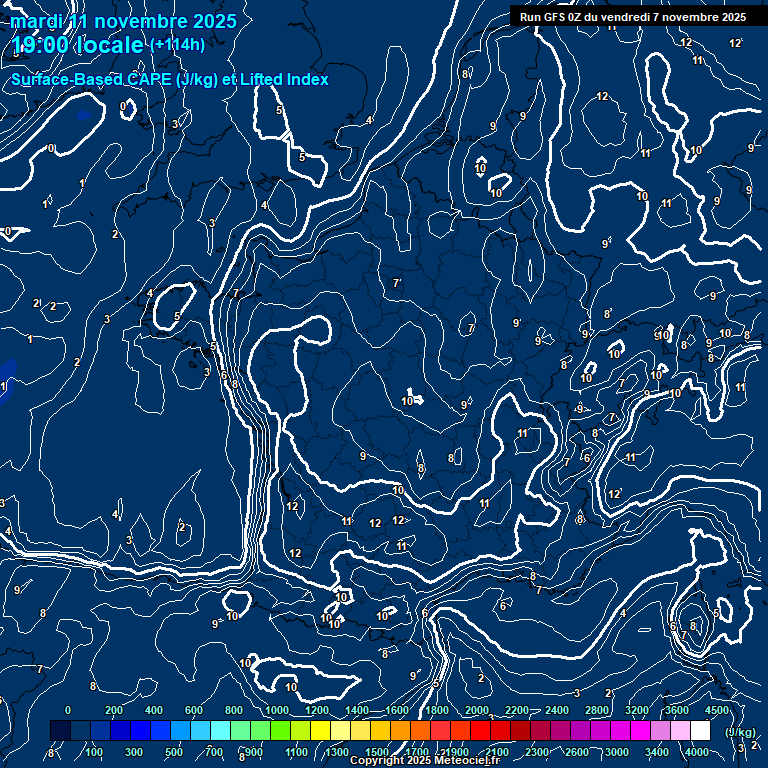This screenshot has height=768, width=768.
Task: Click the forecast date 'mardi 11 novembre 2025'
Action: (x=123, y=21)
